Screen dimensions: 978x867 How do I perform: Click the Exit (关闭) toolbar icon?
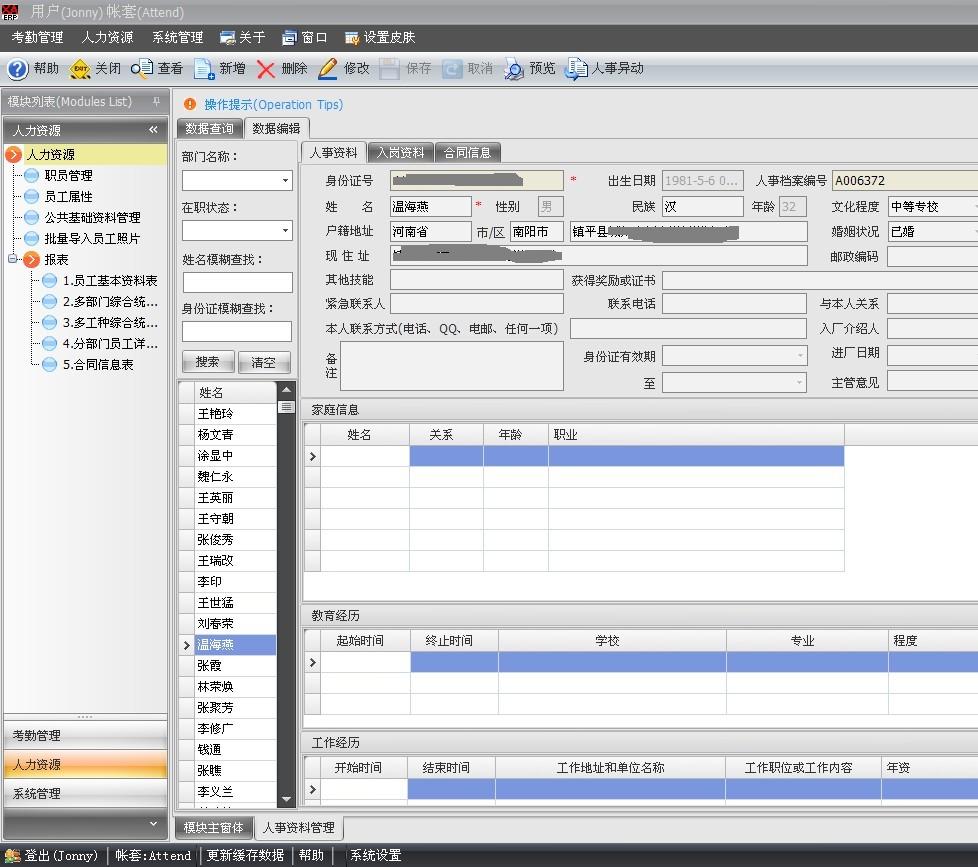80,69
